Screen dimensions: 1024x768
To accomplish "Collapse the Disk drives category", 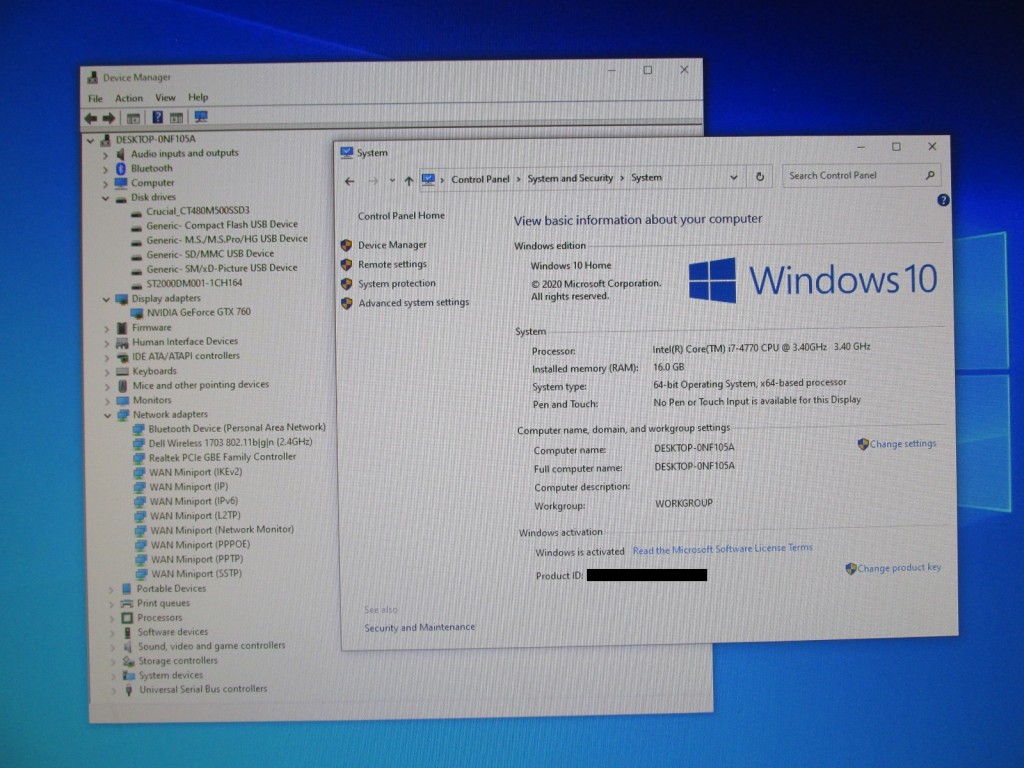I will [105, 198].
